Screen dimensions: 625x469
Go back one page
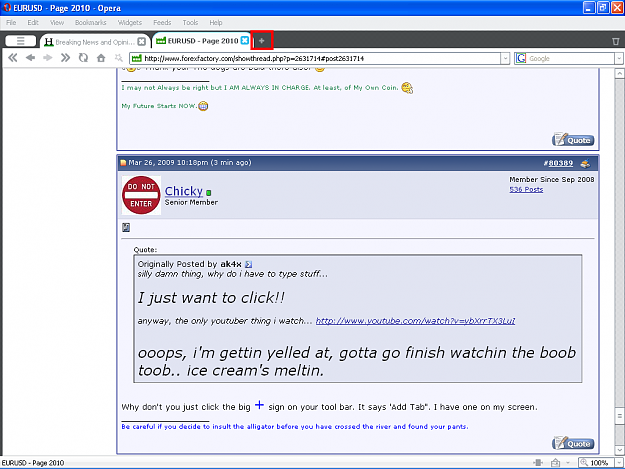(x=30, y=58)
